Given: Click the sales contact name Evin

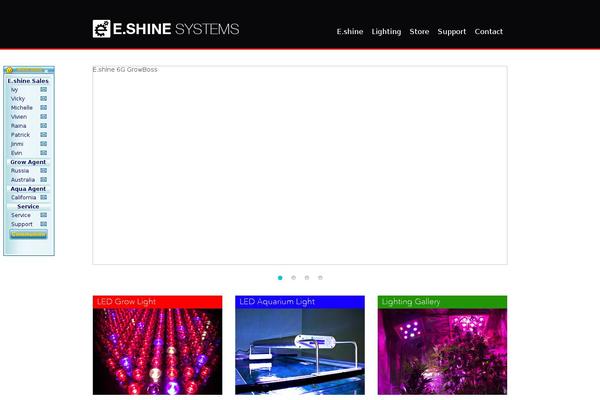Looking at the screenshot, I should [16, 153].
